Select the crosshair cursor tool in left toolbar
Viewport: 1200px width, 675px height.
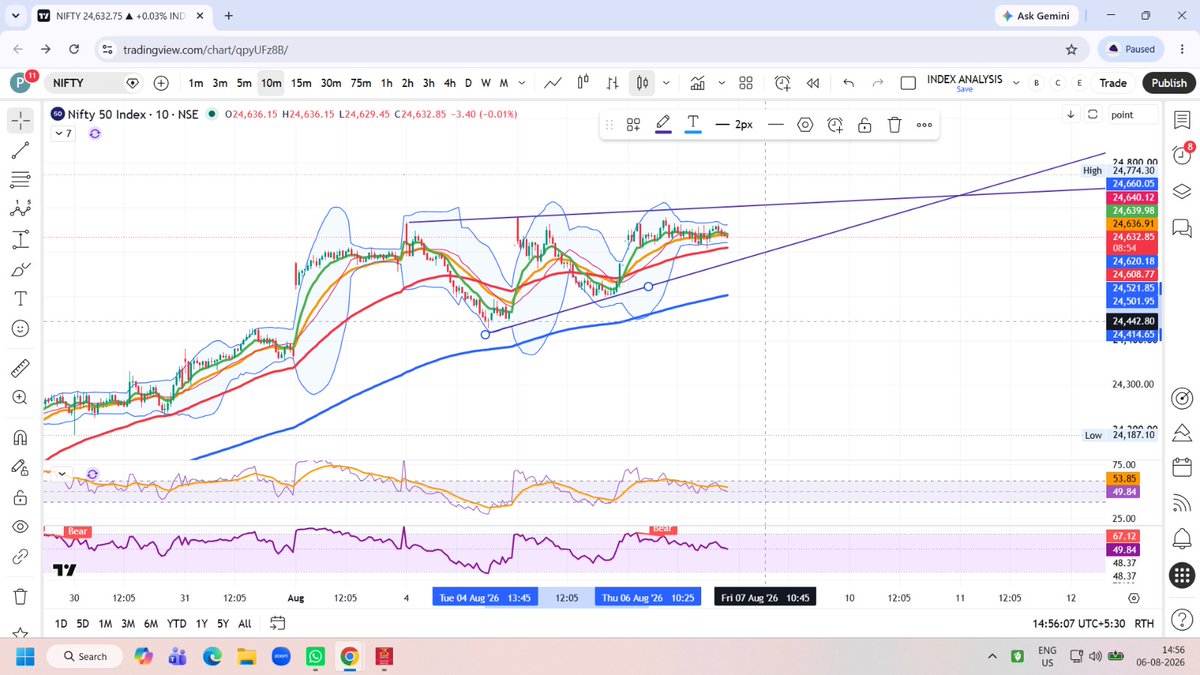point(21,121)
